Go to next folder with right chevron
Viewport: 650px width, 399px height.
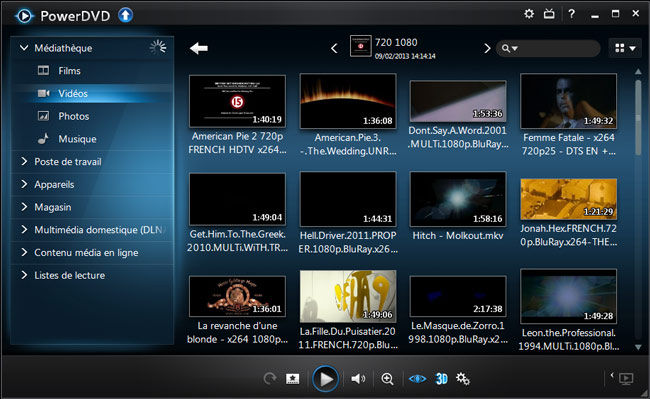coord(487,48)
